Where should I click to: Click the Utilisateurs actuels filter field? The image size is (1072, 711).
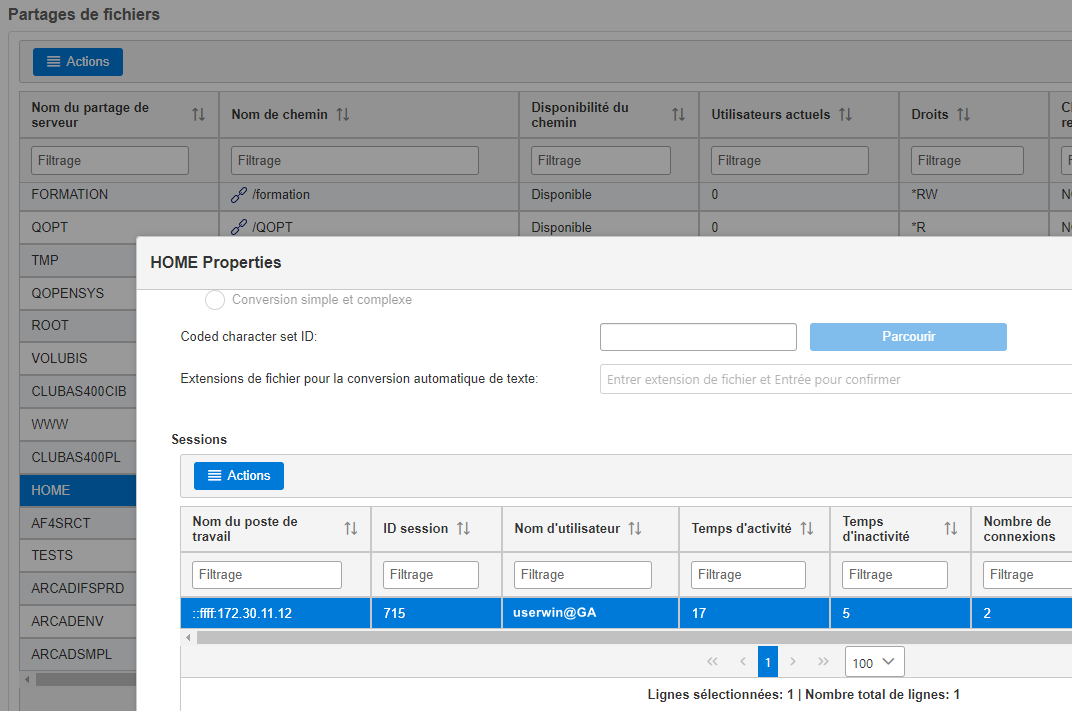pyautogui.click(x=790, y=161)
